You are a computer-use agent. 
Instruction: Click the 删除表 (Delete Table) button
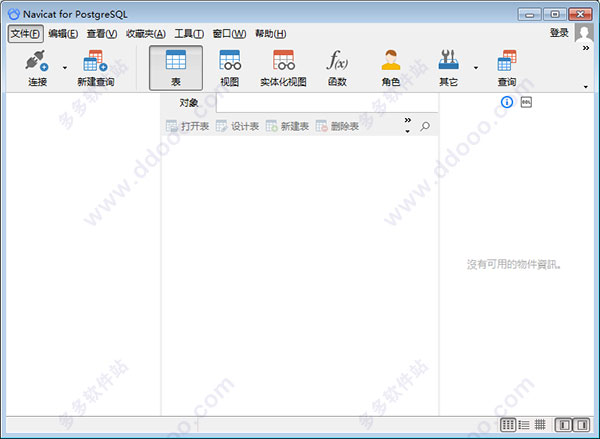click(x=337, y=126)
